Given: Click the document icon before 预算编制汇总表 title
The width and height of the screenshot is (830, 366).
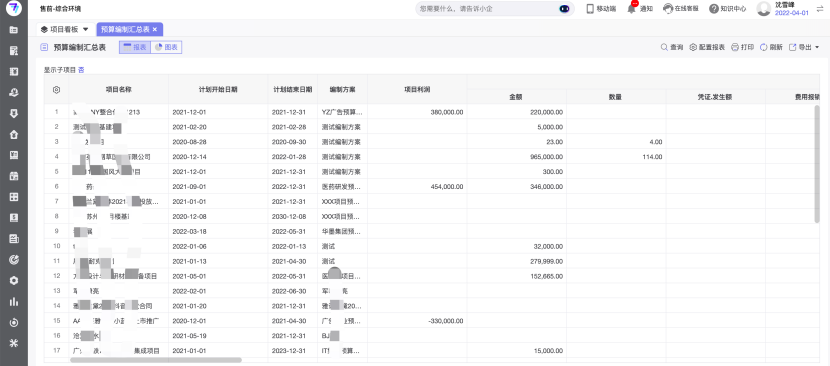Looking at the screenshot, I should 44,47.
